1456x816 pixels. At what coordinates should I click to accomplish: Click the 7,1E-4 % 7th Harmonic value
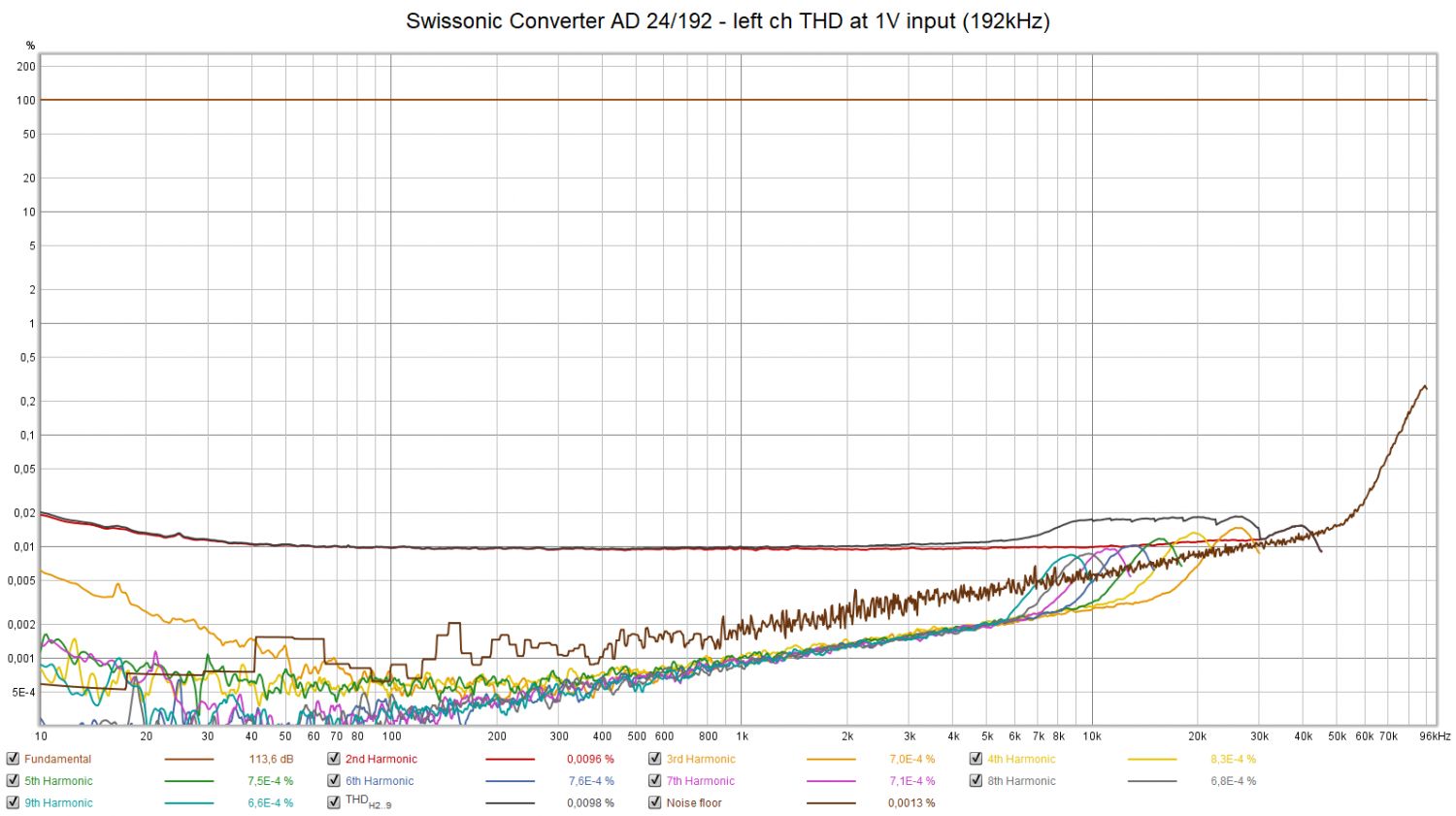(911, 780)
